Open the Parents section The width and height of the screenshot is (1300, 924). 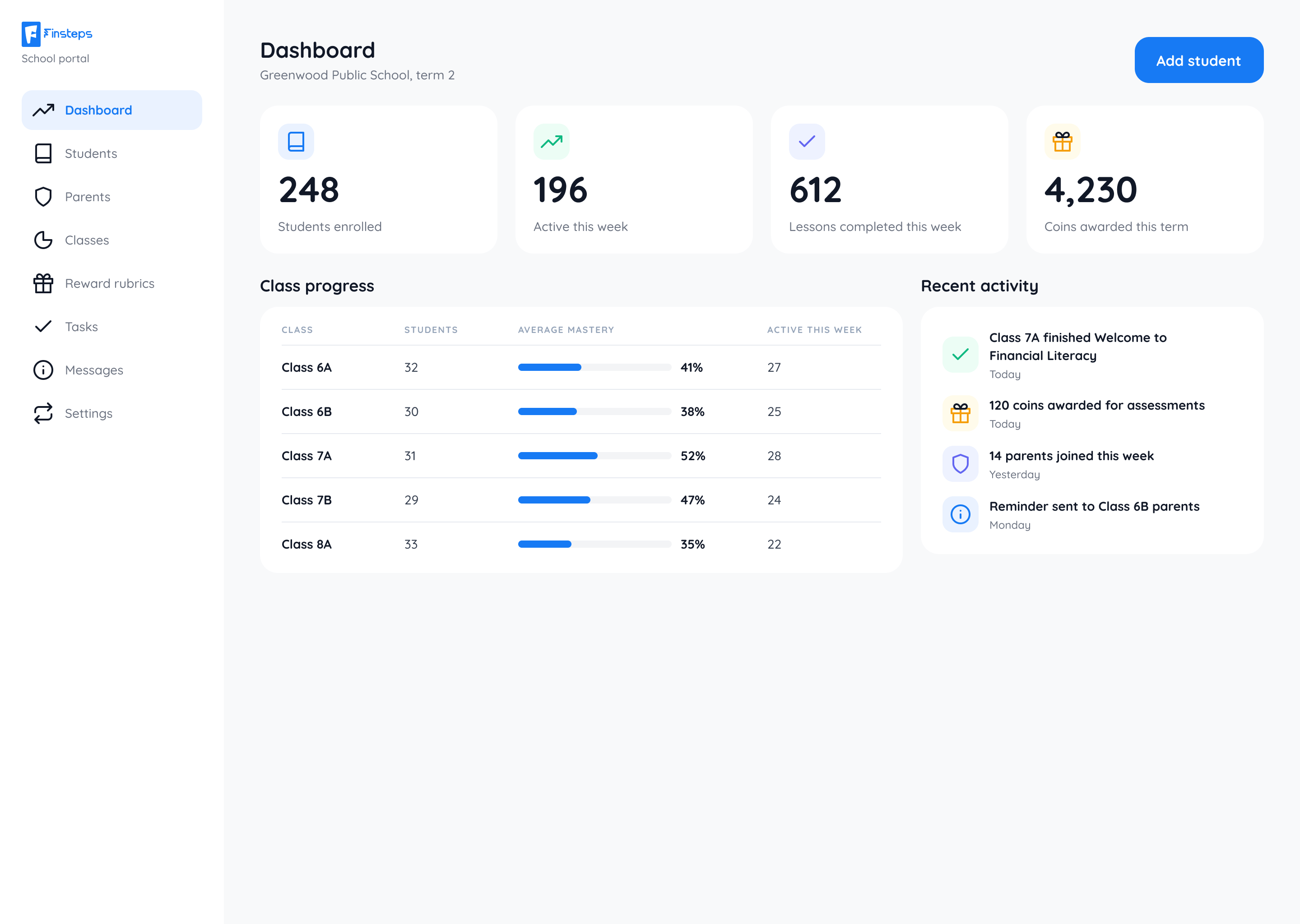(x=111, y=197)
